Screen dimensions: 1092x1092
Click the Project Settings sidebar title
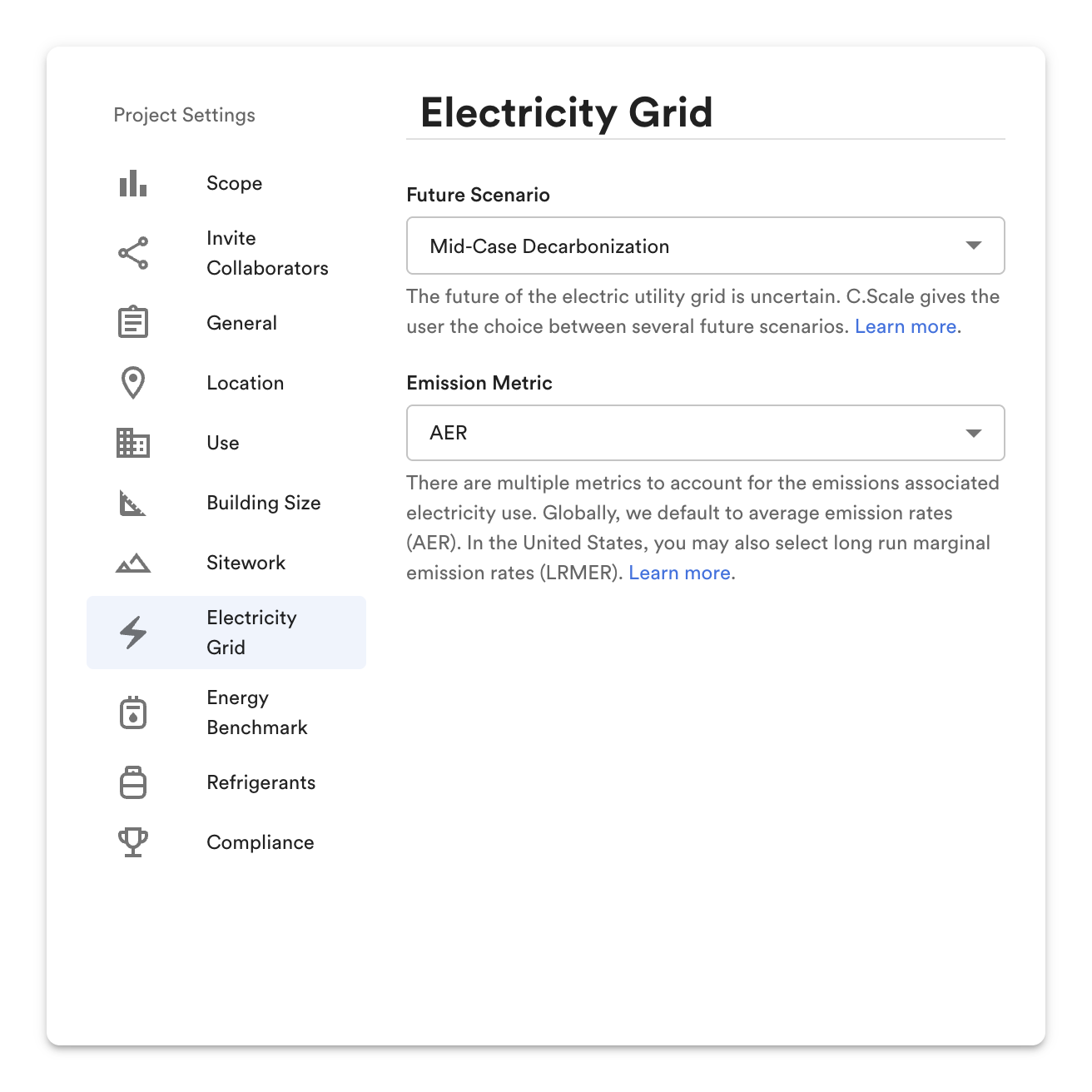(185, 115)
